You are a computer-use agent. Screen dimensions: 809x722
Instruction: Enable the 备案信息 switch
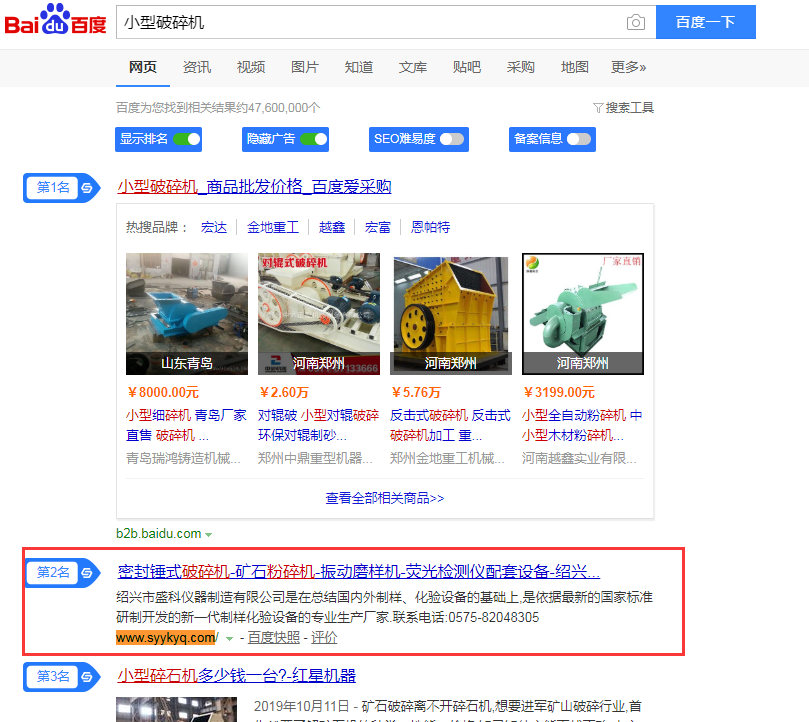[579, 139]
